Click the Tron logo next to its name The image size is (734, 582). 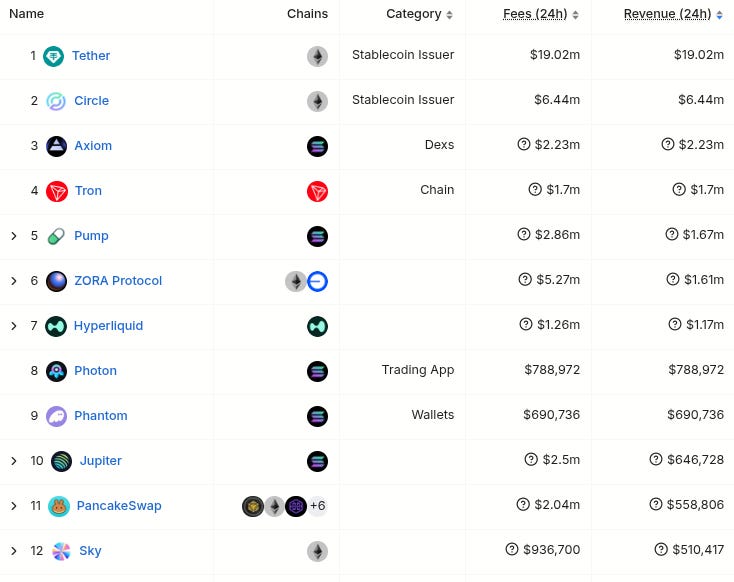click(57, 191)
